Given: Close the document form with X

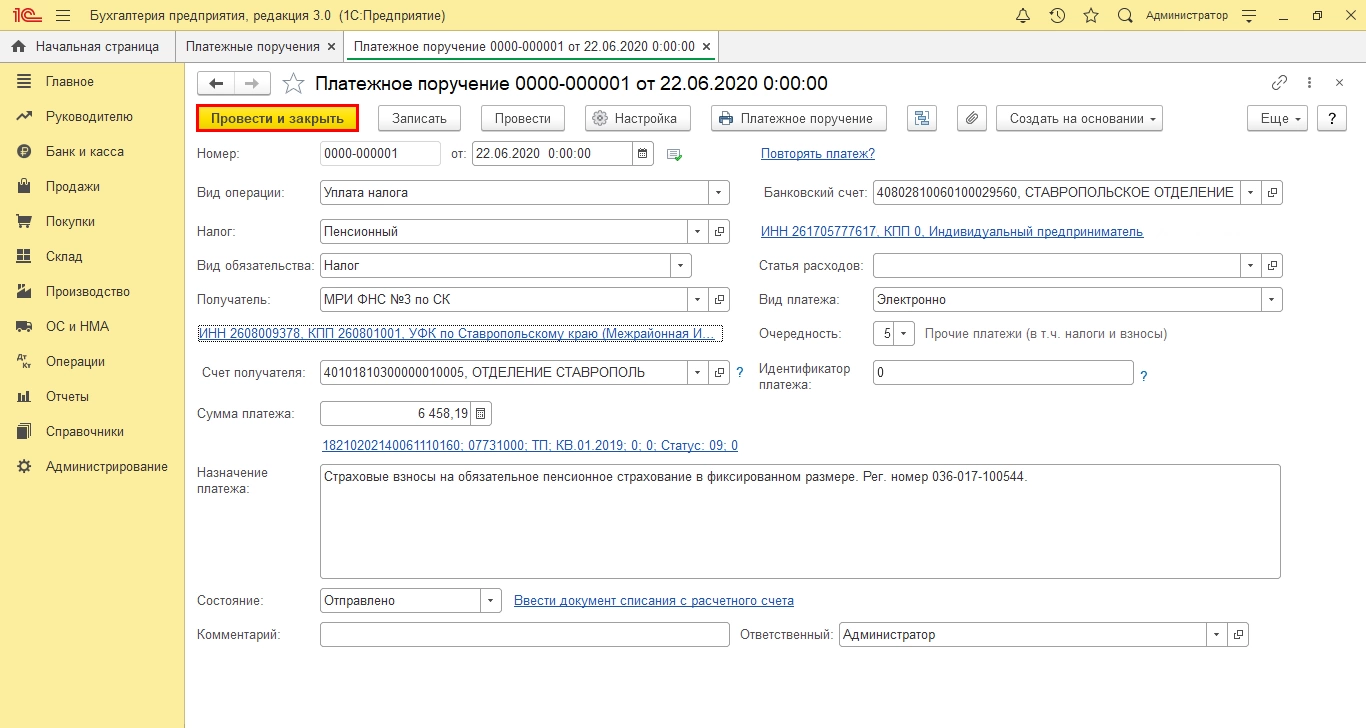Looking at the screenshot, I should click(x=1340, y=83).
